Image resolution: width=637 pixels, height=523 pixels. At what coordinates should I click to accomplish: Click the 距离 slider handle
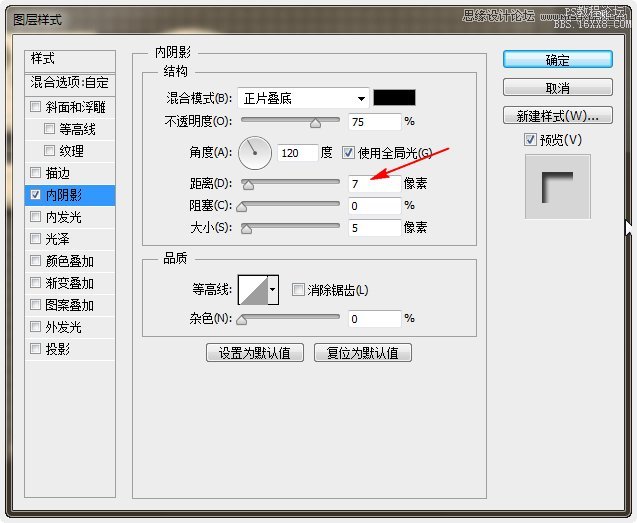click(248, 185)
